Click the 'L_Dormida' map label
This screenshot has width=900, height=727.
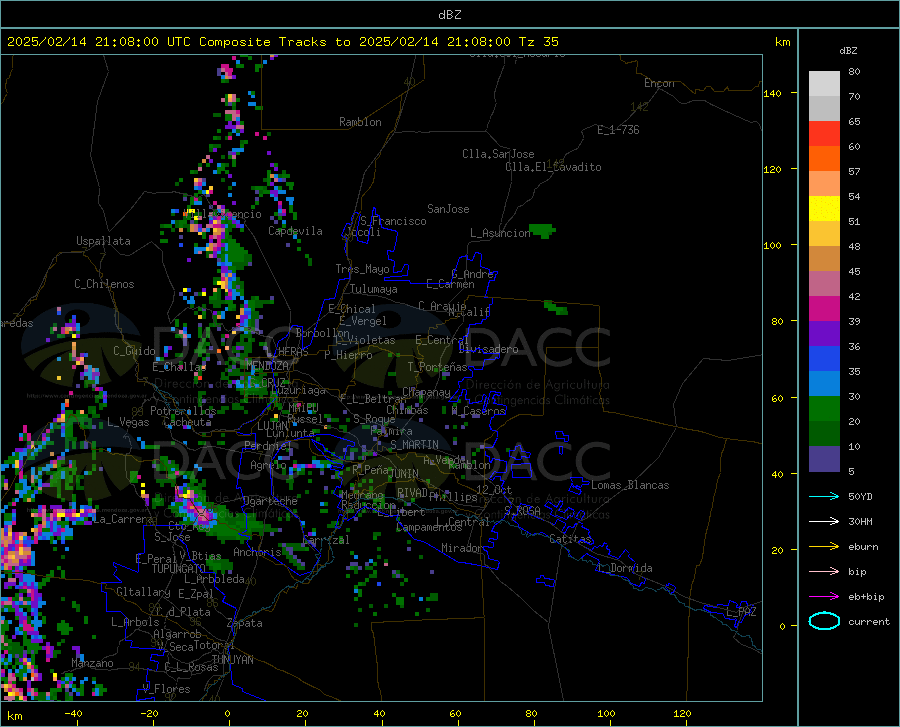coord(624,568)
